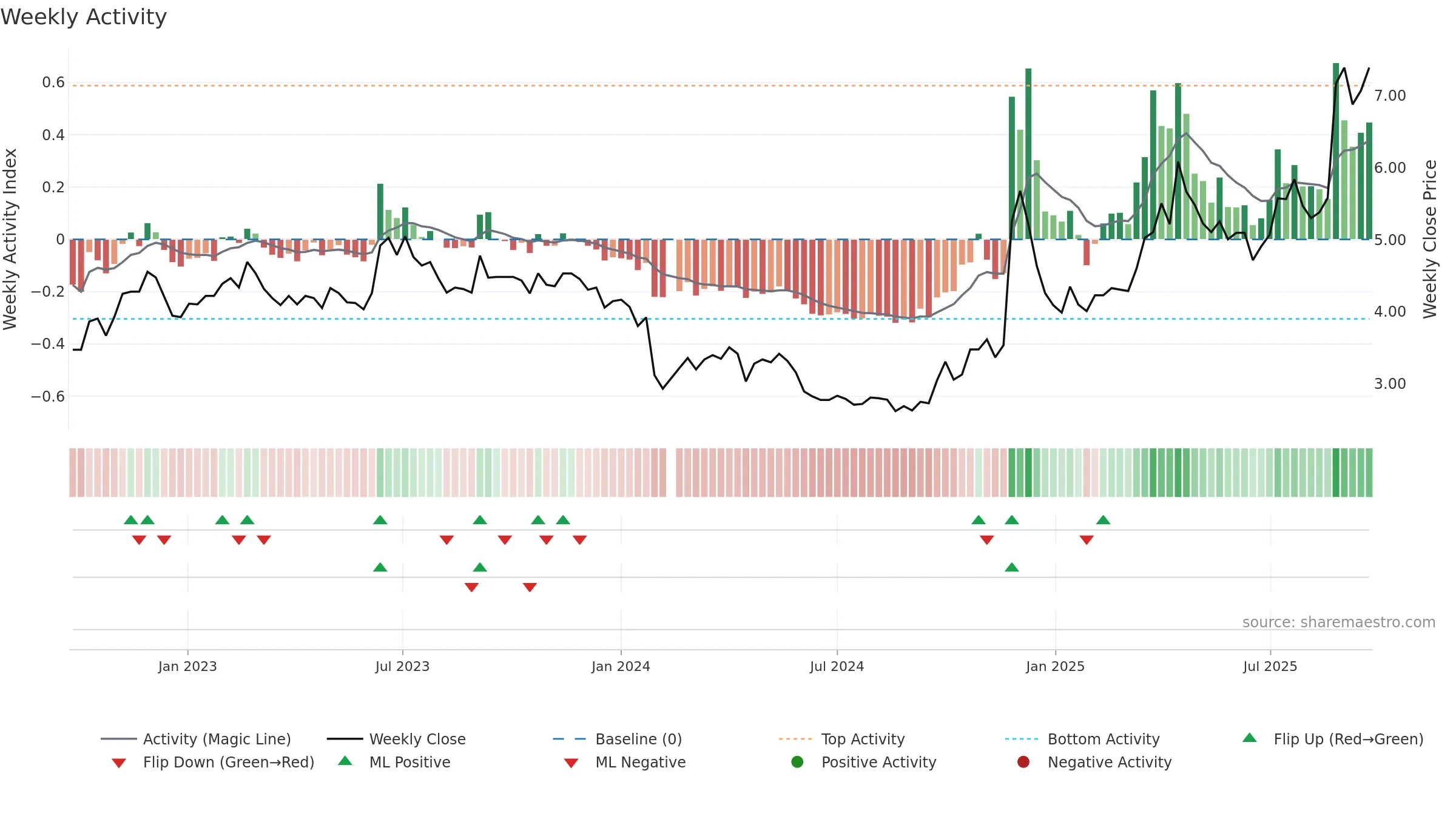This screenshot has height=819, width=1456.
Task: Click the Weekly Close Price axis title
Action: 1430,239
